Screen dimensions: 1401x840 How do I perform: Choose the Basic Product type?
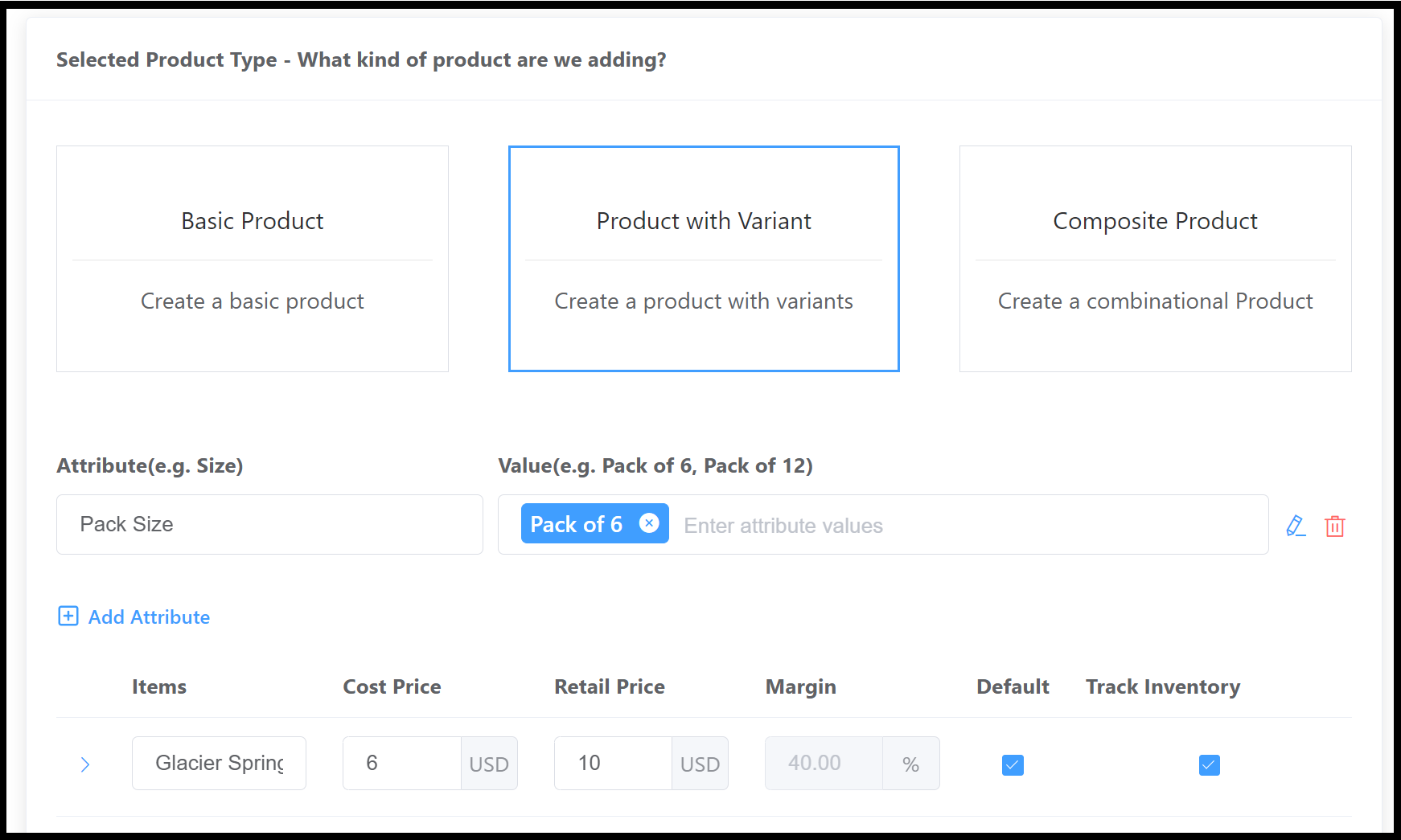(252, 259)
